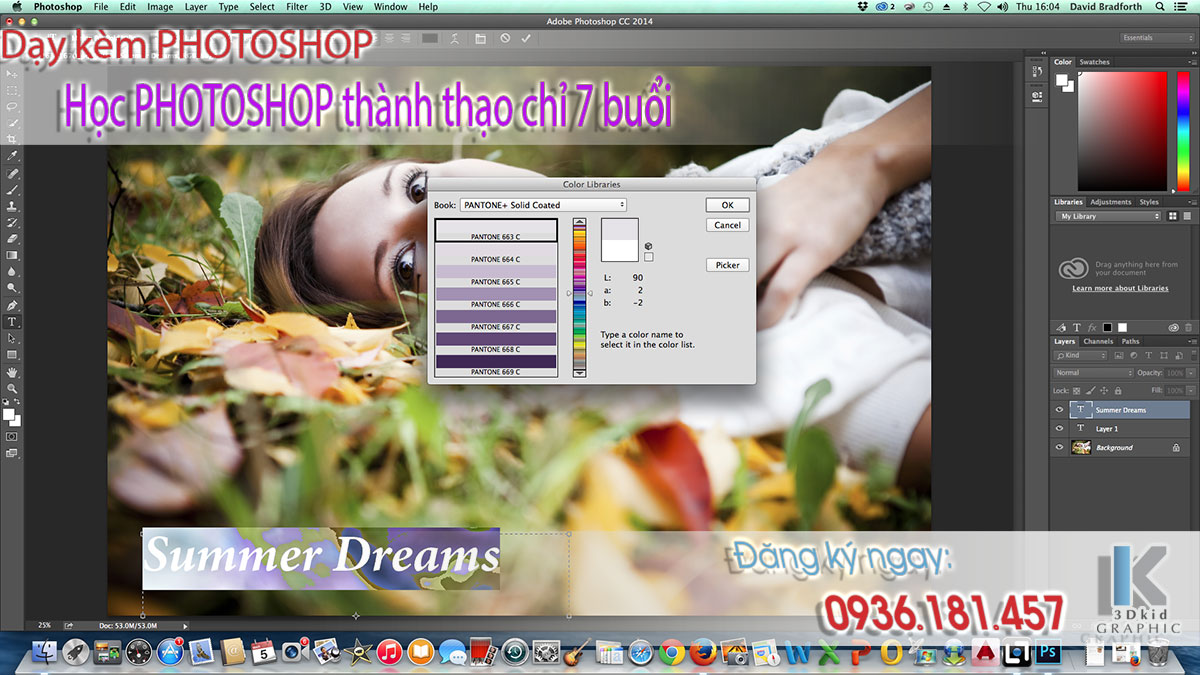Select the Healing Brush tool
The height and width of the screenshot is (675, 1200).
[12, 173]
